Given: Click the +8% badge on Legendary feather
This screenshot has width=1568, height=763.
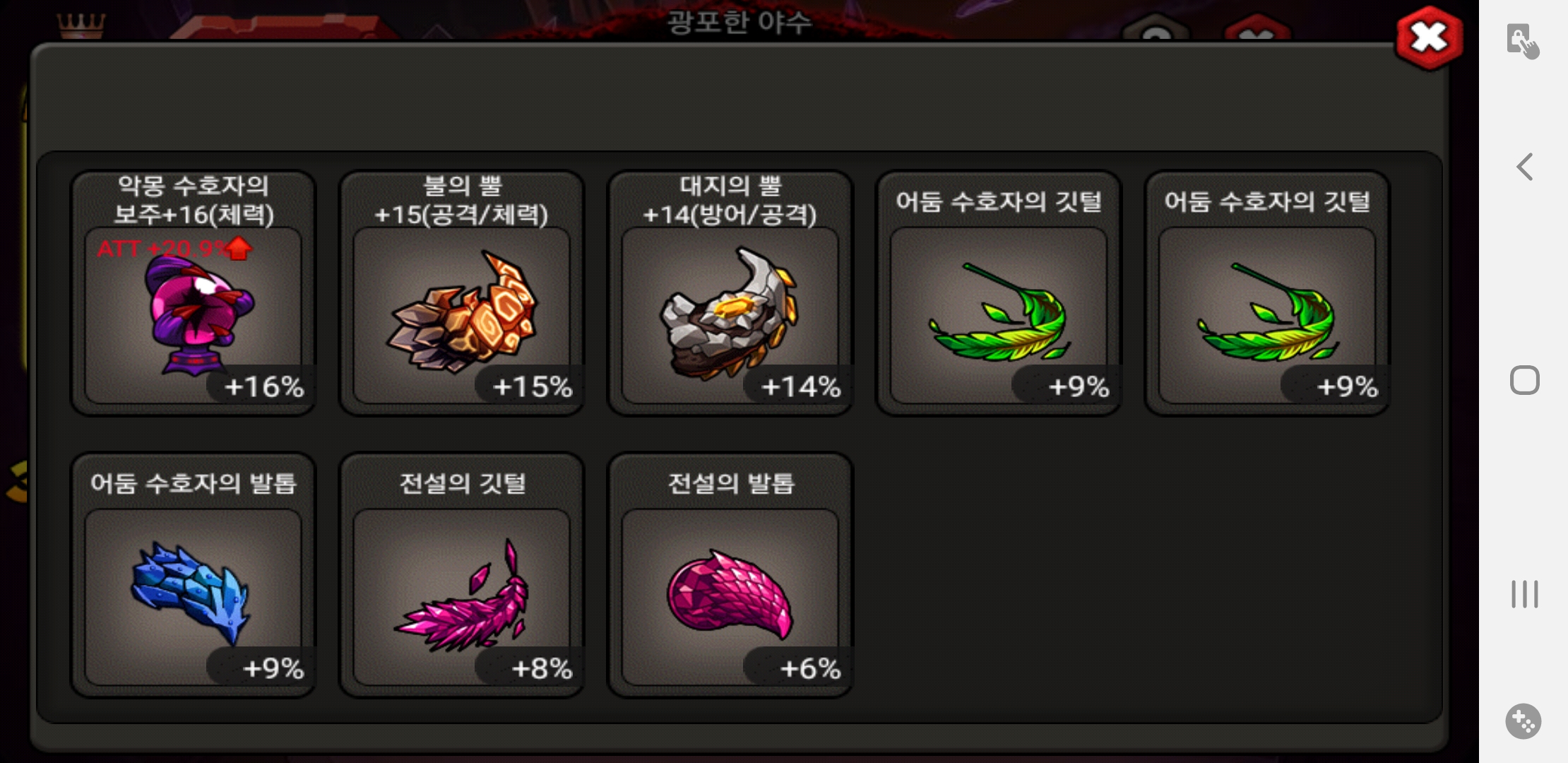Looking at the screenshot, I should point(540,668).
